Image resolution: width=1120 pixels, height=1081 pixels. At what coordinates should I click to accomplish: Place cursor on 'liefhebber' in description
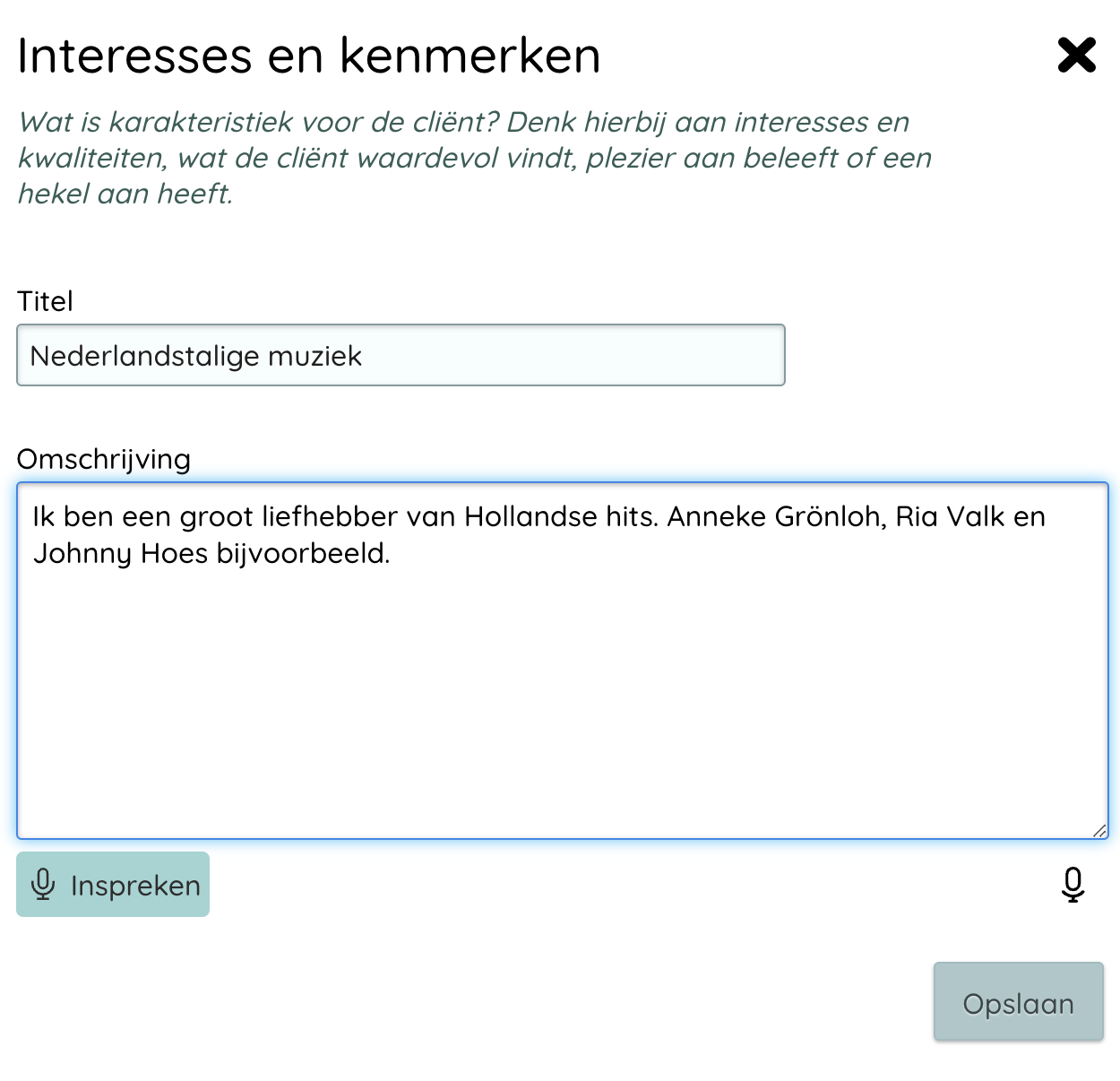[x=329, y=516]
